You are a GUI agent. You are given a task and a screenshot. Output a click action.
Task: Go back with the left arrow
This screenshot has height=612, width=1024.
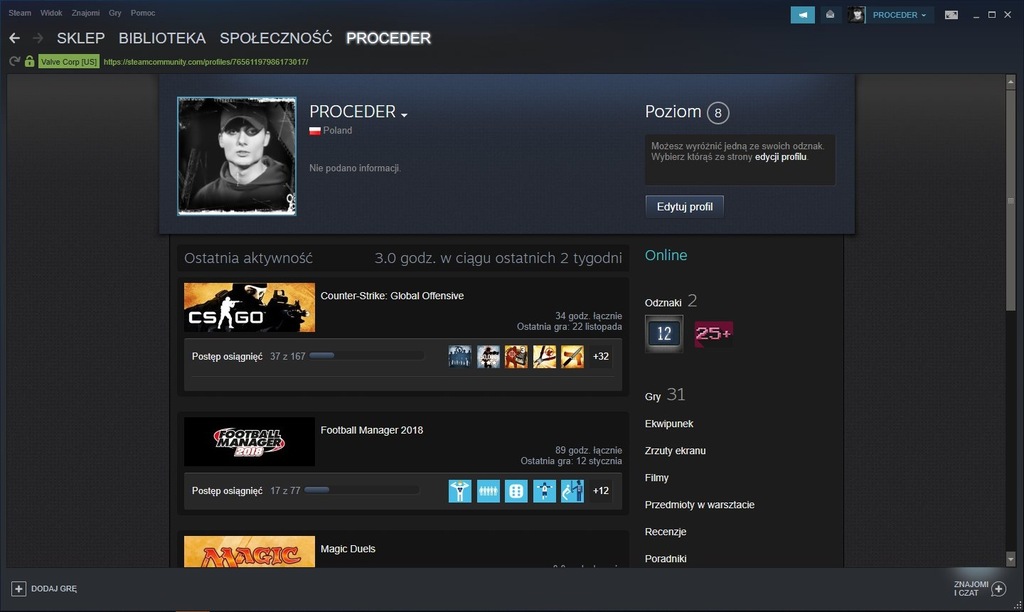pyautogui.click(x=14, y=39)
